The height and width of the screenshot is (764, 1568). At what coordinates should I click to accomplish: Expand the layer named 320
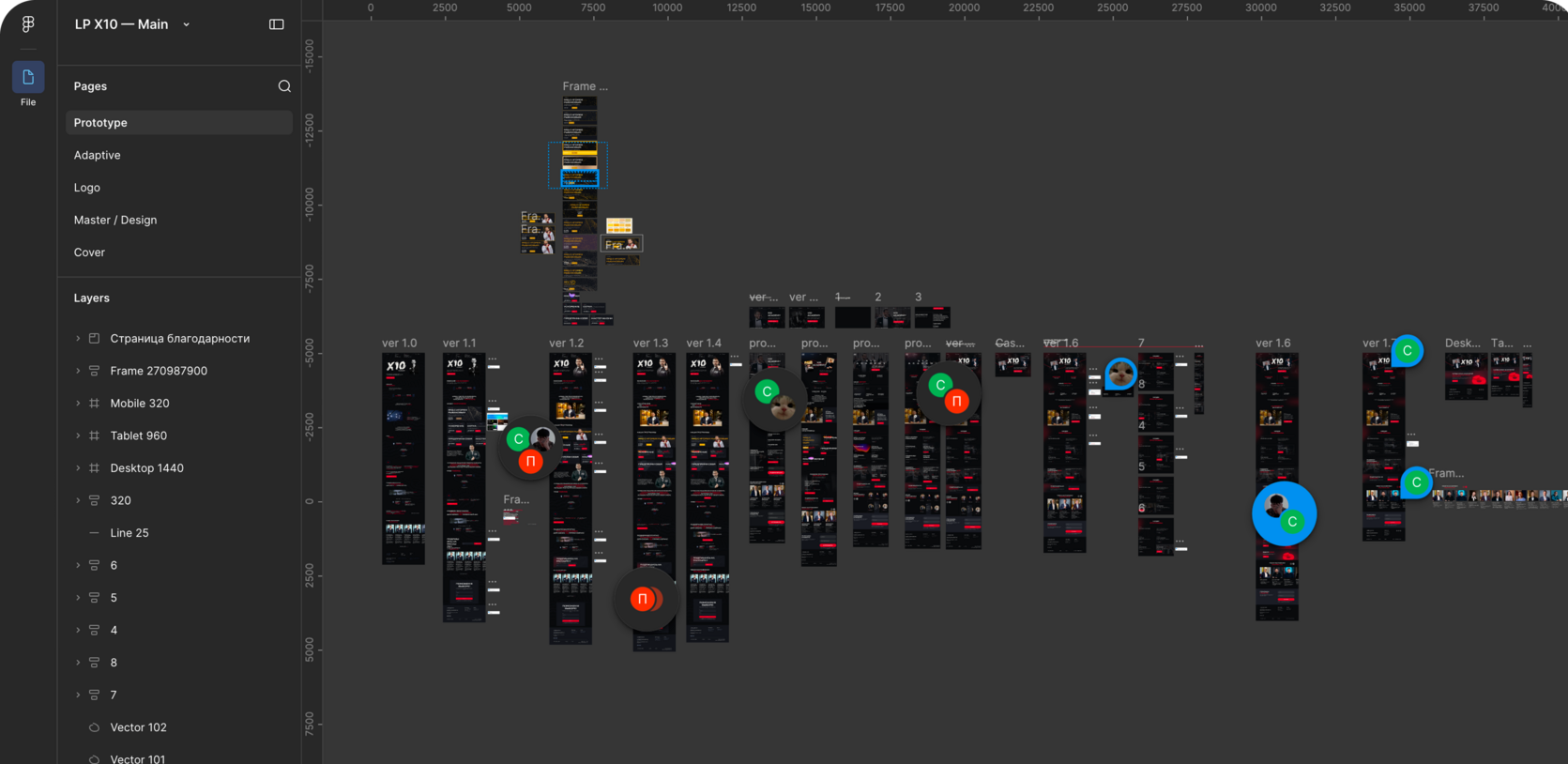(x=78, y=500)
